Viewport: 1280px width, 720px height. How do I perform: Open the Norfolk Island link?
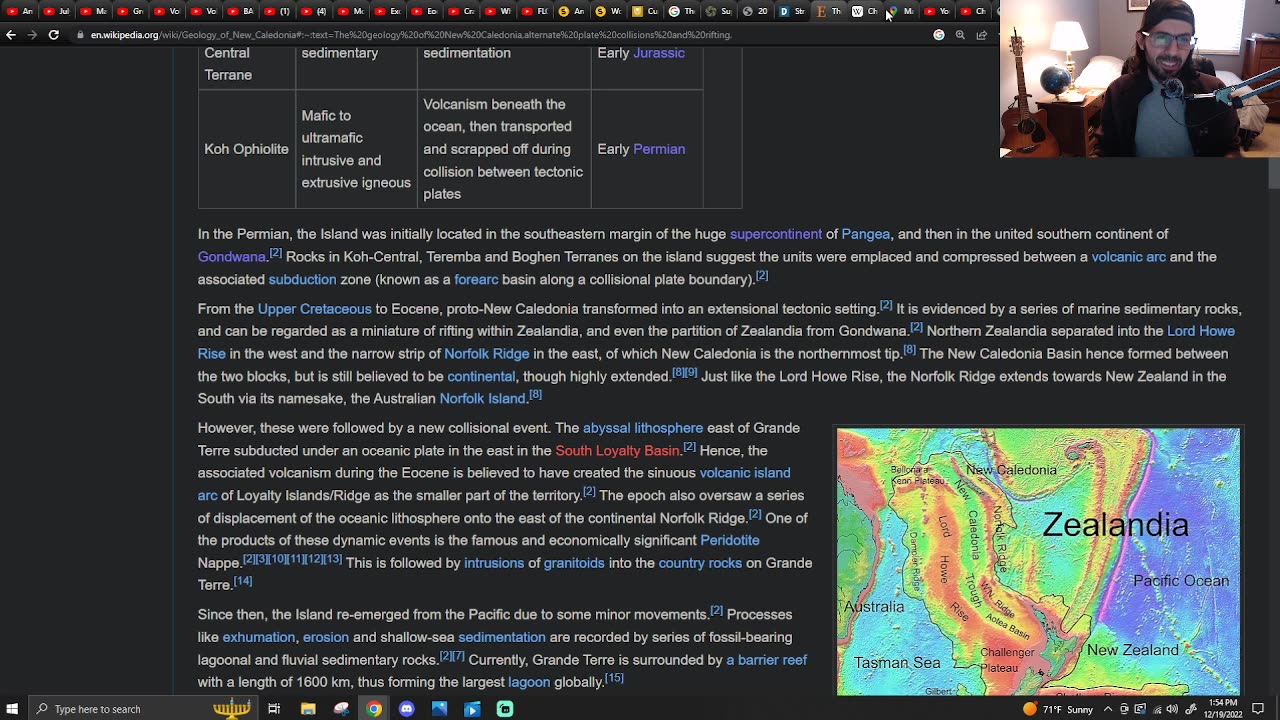(482, 399)
